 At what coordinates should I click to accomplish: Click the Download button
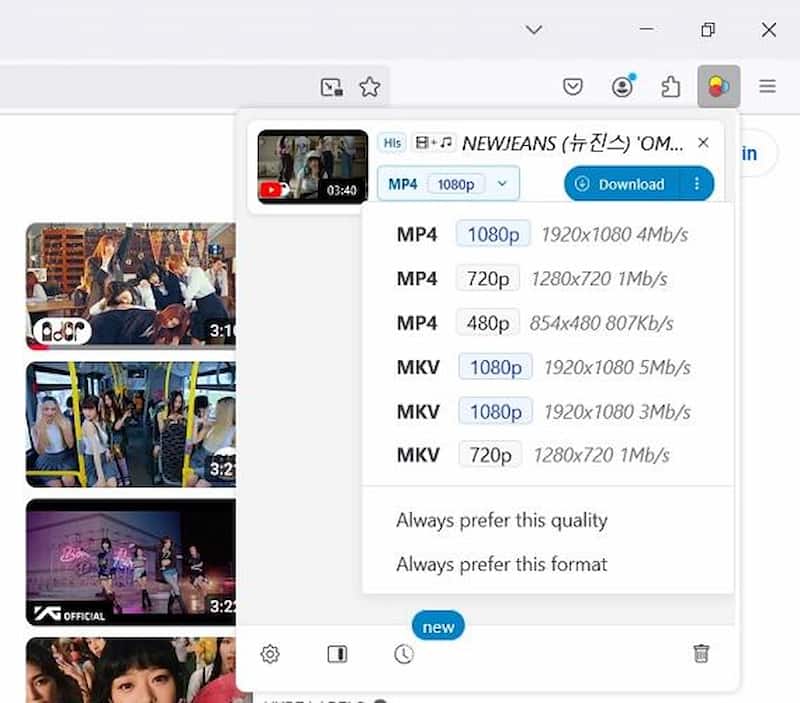pos(622,184)
